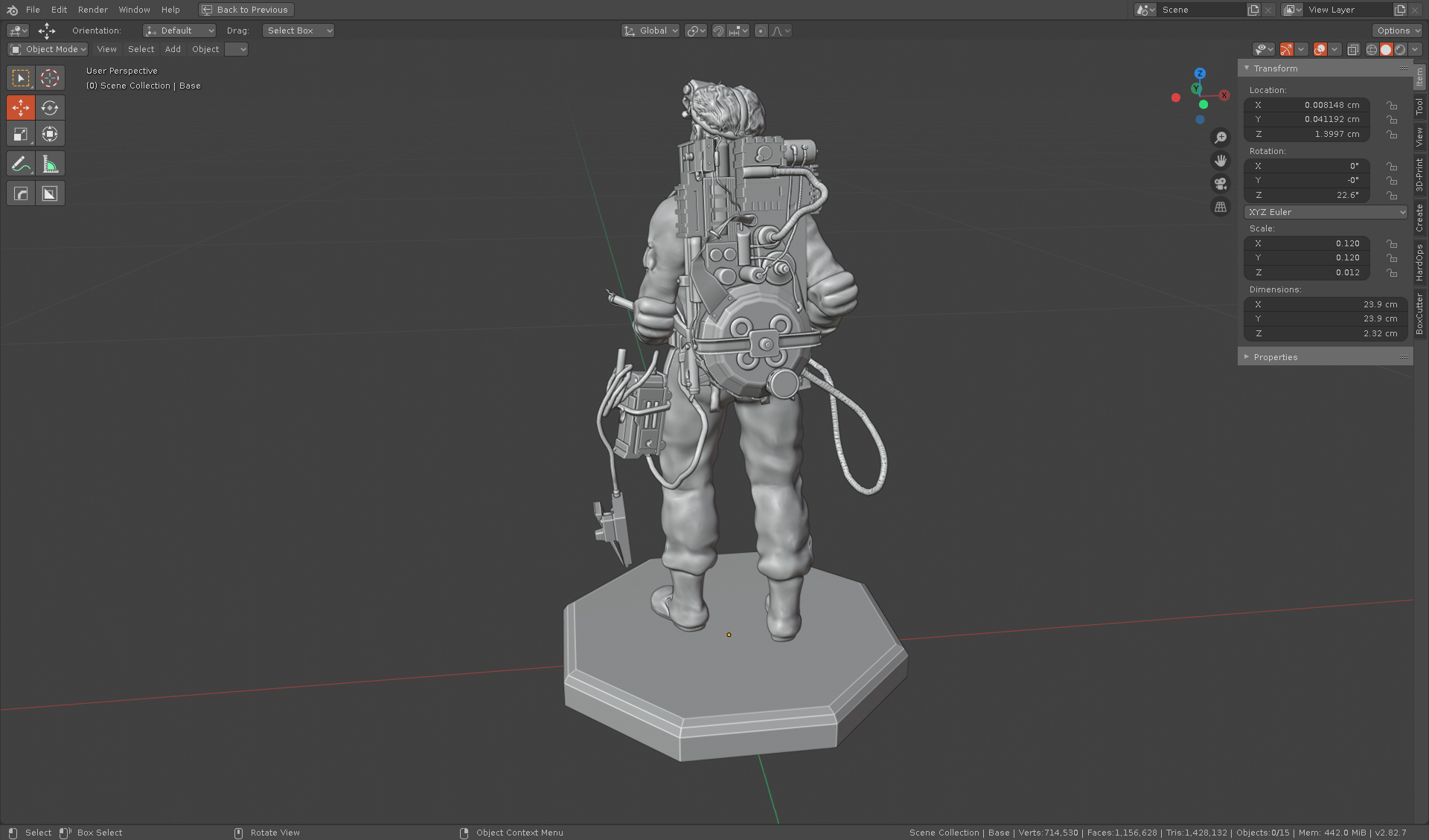
Task: Activate the Scale tool
Action: (x=20, y=134)
